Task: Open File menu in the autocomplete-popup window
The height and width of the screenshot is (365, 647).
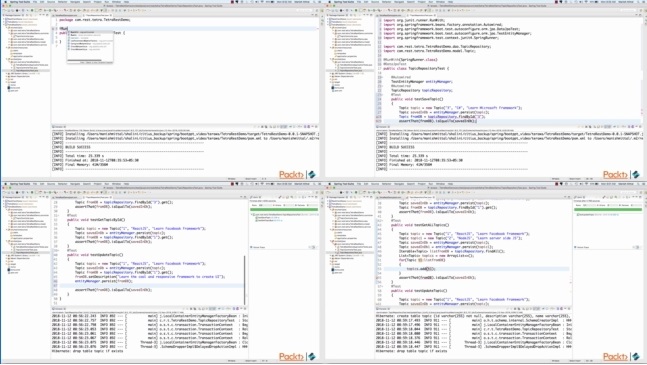Action: point(35,2)
